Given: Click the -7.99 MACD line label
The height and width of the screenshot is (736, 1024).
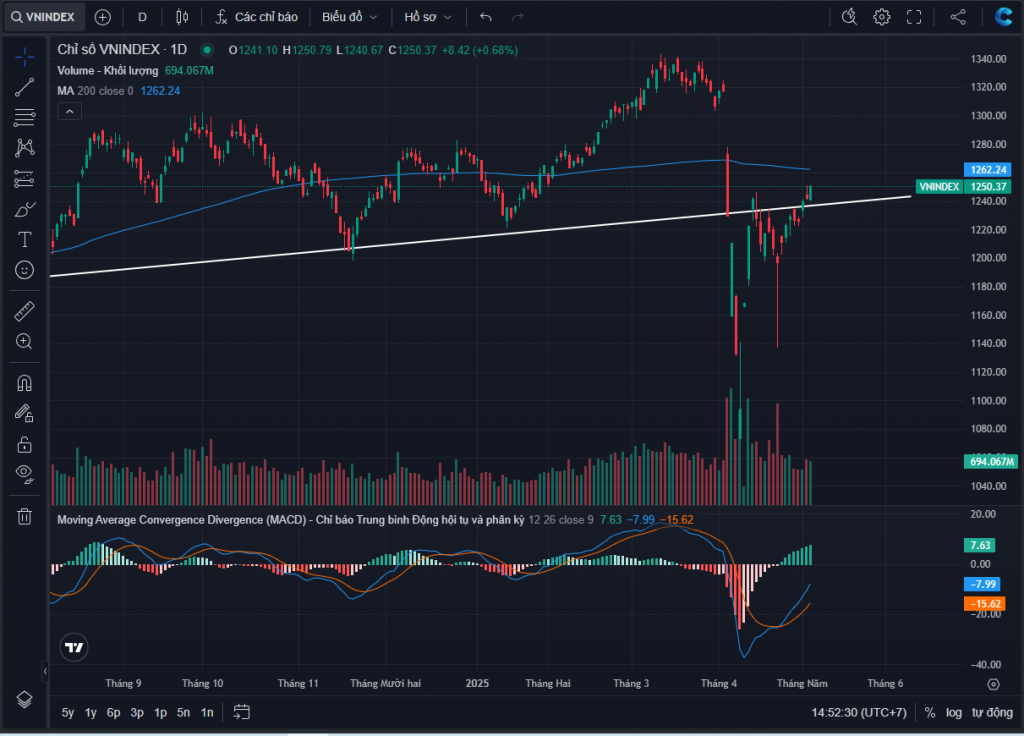Looking at the screenshot, I should coord(982,584).
